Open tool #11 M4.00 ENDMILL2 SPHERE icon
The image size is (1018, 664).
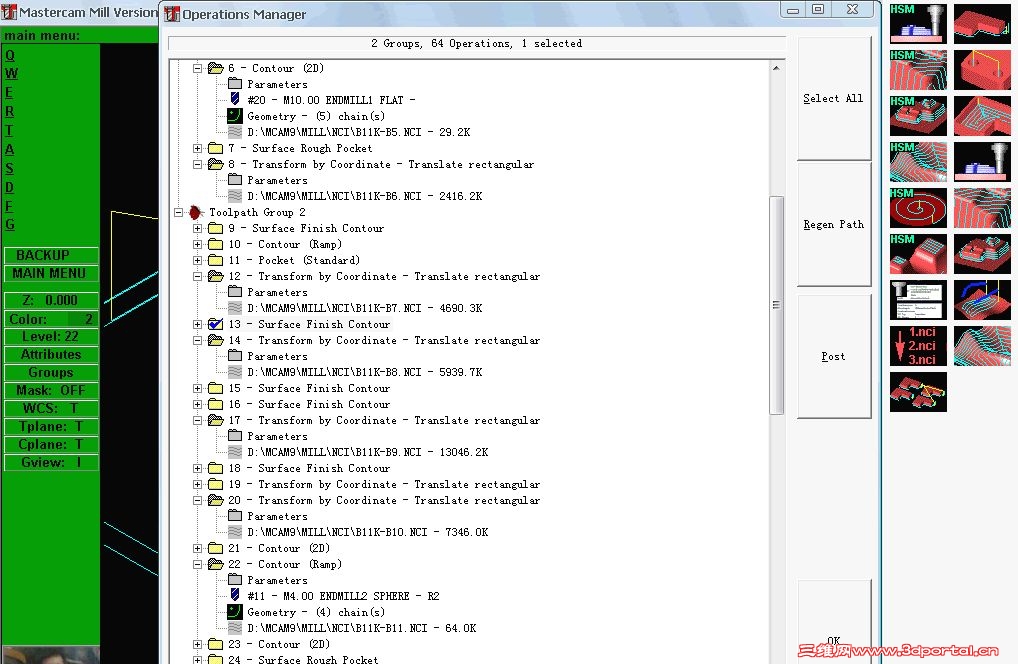[235, 595]
